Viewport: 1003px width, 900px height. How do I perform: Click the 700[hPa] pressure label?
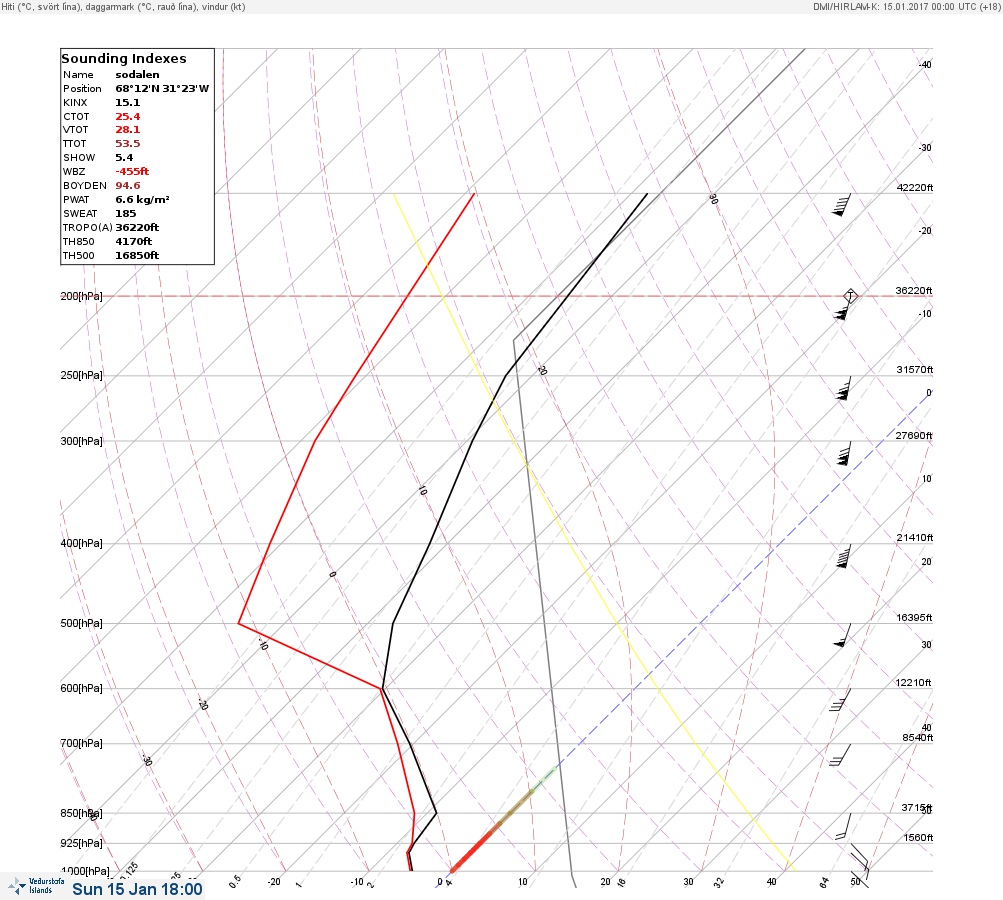pos(81,743)
